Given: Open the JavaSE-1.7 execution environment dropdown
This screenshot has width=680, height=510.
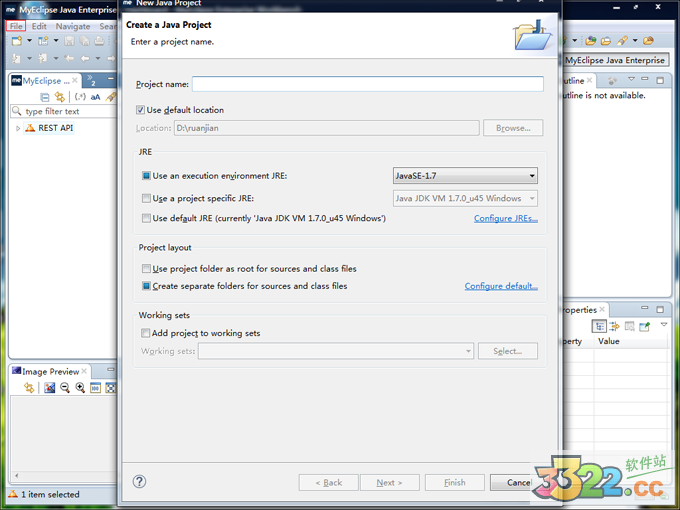Looking at the screenshot, I should (x=465, y=176).
